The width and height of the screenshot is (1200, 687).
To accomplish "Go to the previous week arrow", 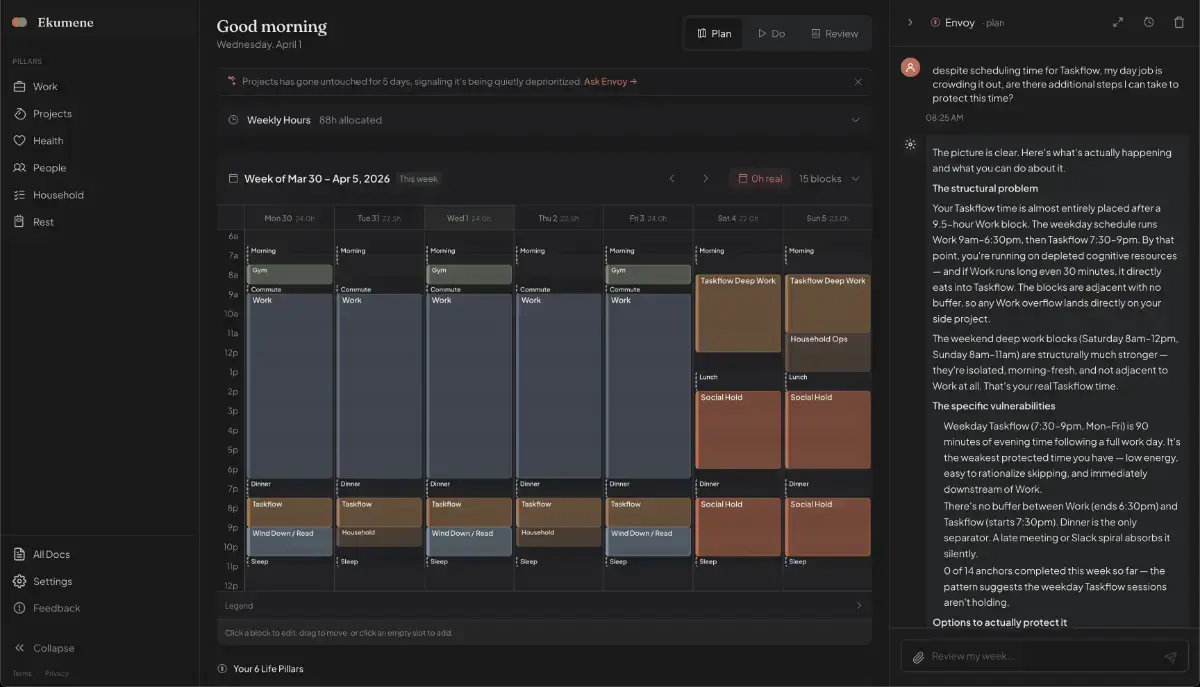I will click(672, 179).
